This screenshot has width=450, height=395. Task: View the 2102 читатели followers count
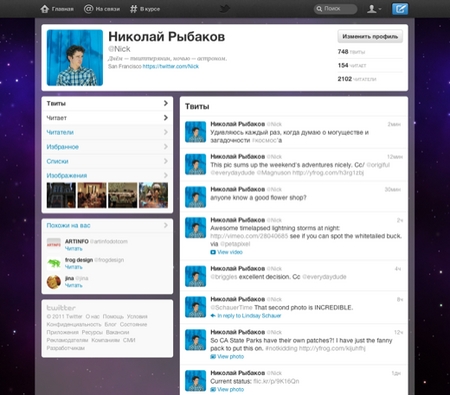pyautogui.click(x=357, y=79)
